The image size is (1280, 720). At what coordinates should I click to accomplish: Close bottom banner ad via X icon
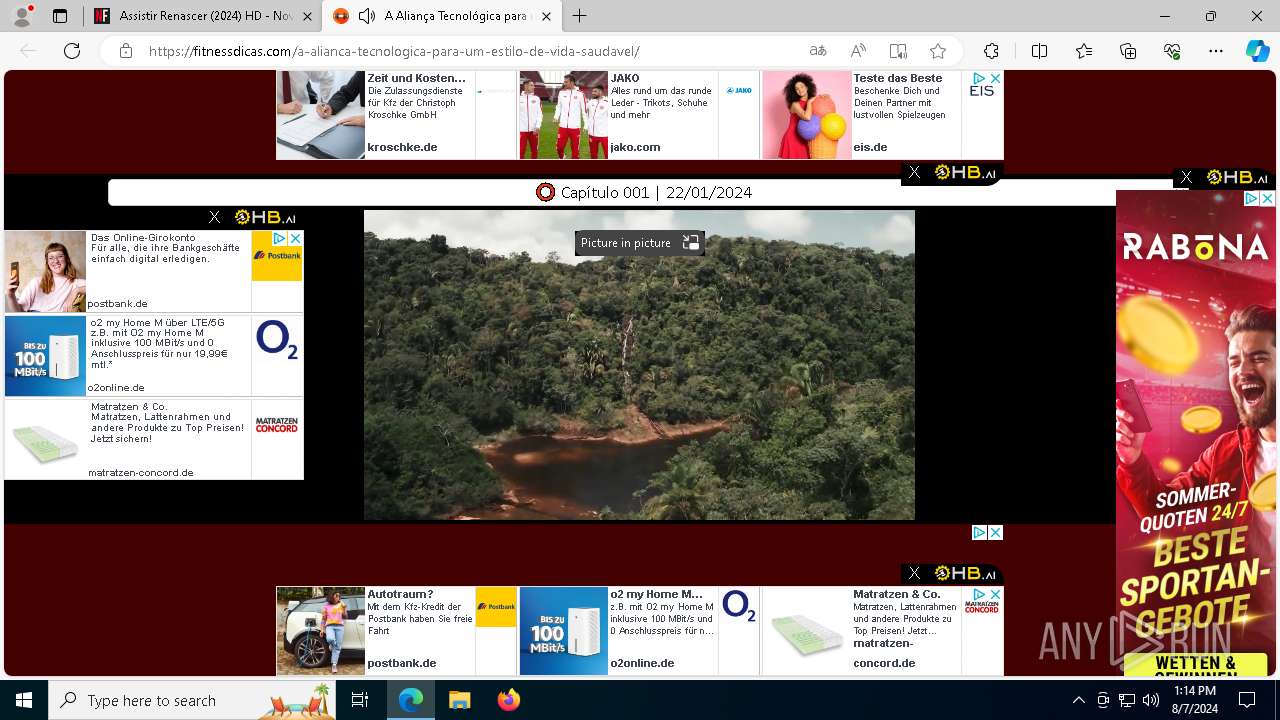(995, 594)
